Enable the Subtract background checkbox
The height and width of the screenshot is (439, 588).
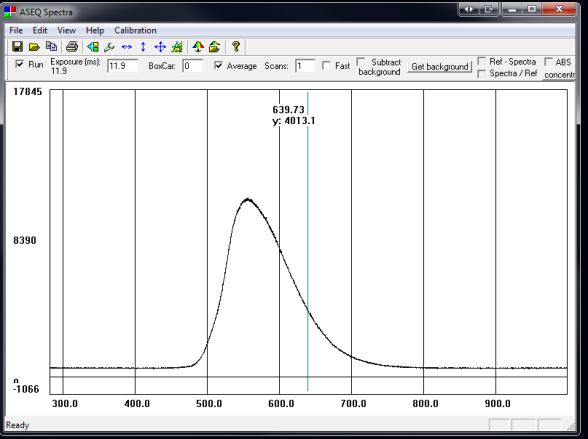click(361, 62)
